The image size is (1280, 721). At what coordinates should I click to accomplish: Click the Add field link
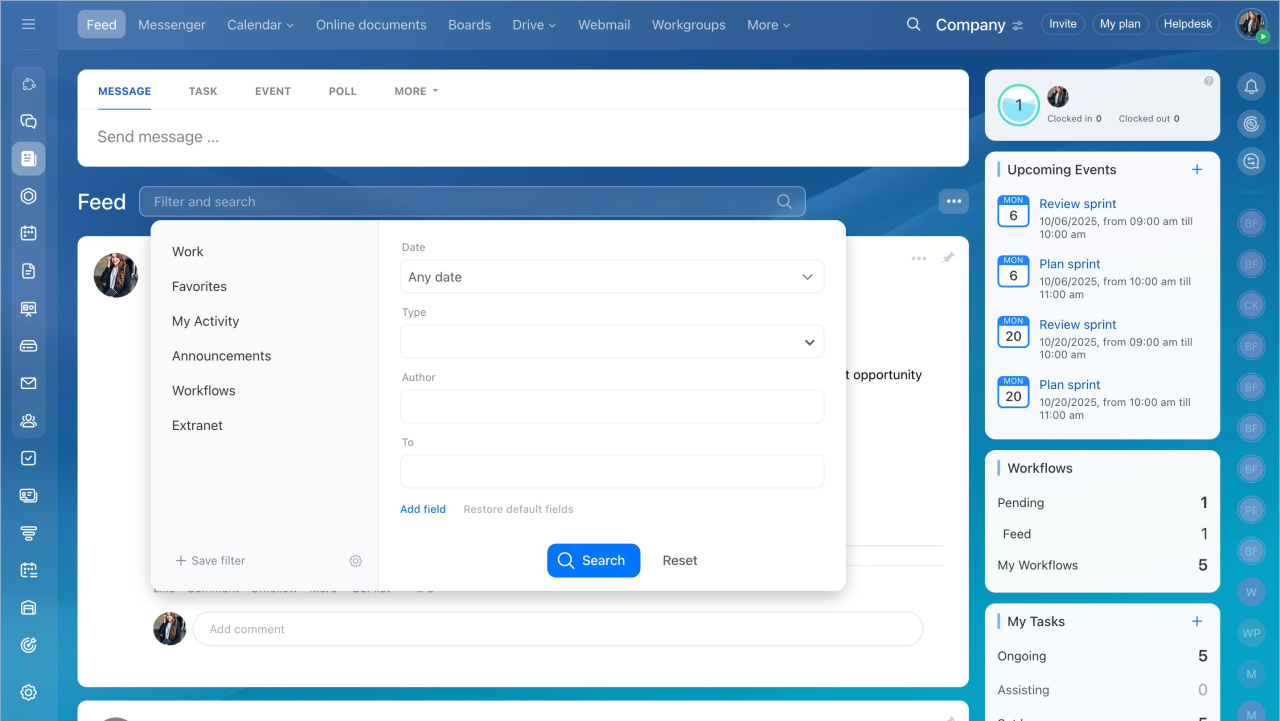pyautogui.click(x=423, y=509)
